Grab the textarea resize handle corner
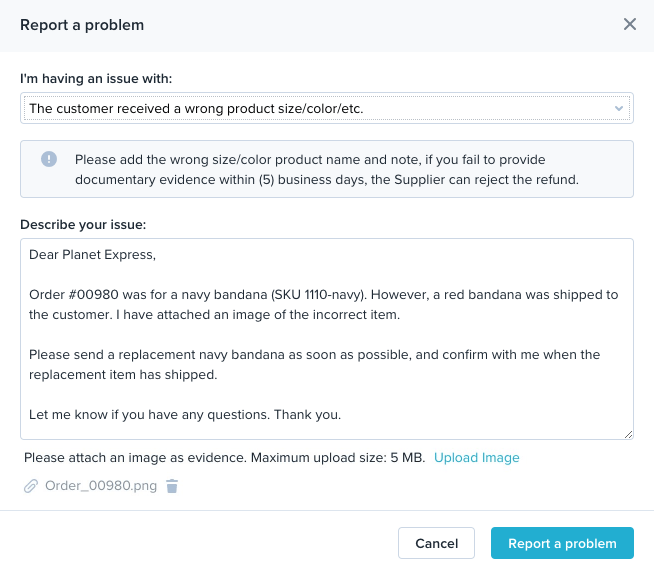654x572 pixels. point(628,434)
